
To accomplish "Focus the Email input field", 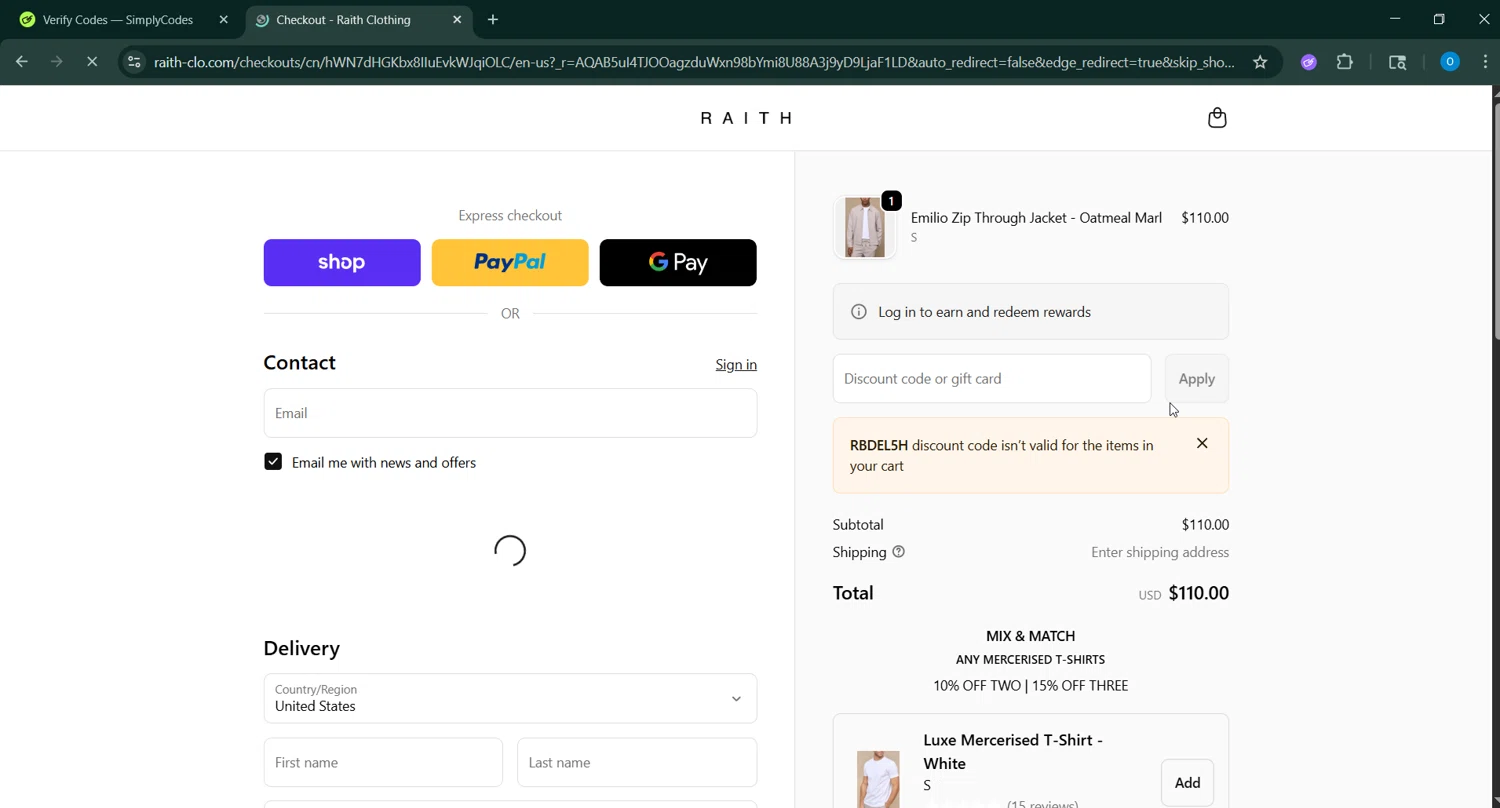I will coord(510,413).
